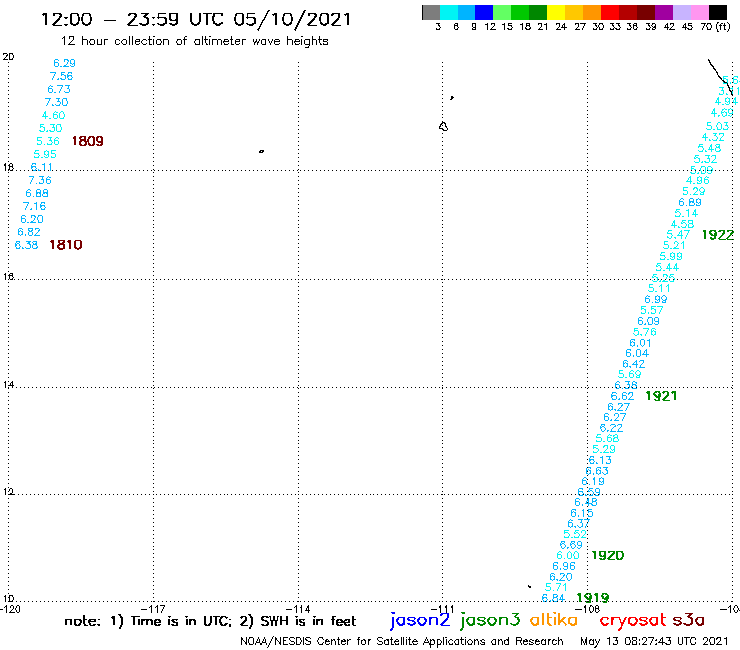Click the 1809 pass time marker
This screenshot has height=650, width=740.
tap(87, 141)
